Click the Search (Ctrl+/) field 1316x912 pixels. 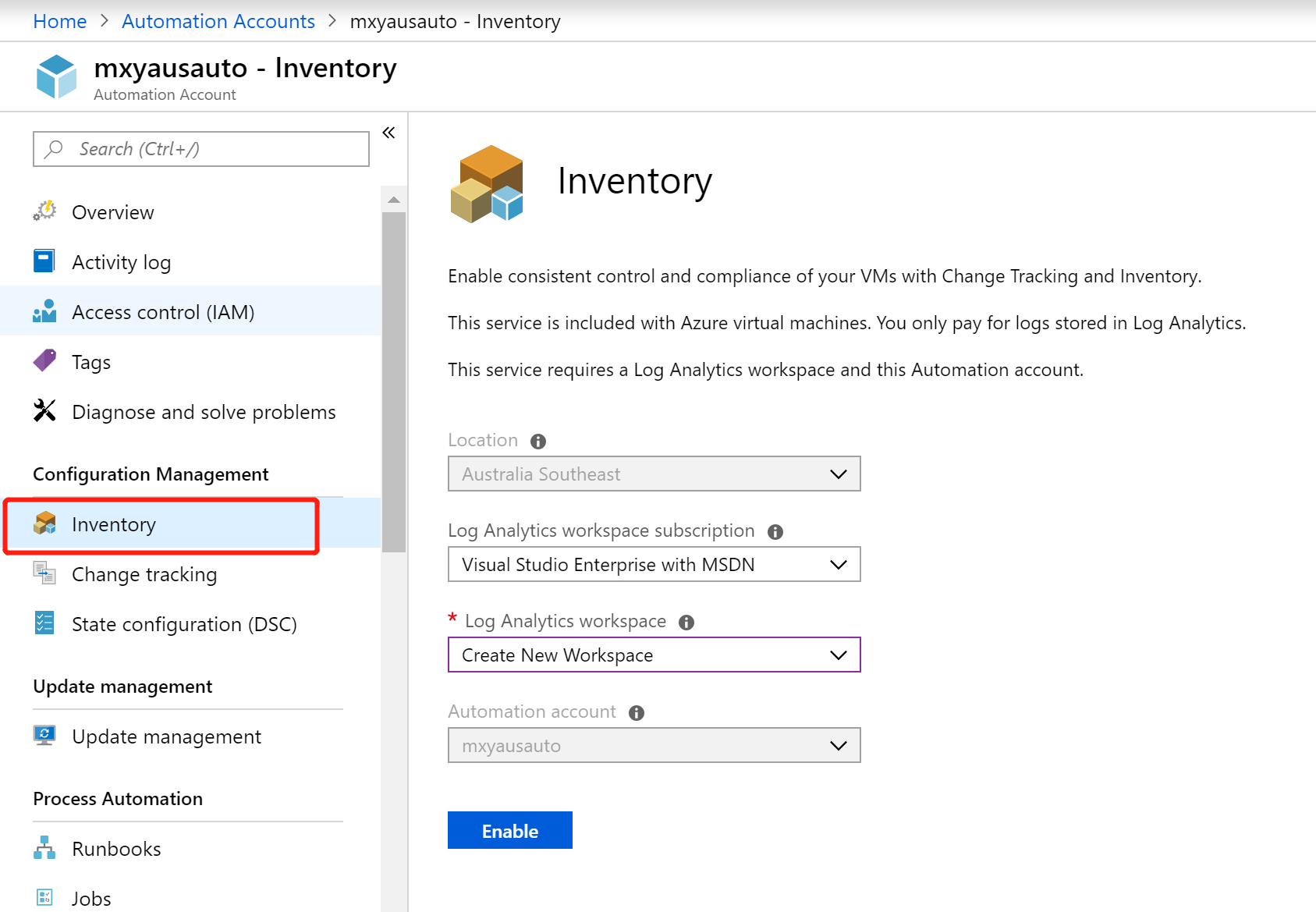tap(201, 149)
